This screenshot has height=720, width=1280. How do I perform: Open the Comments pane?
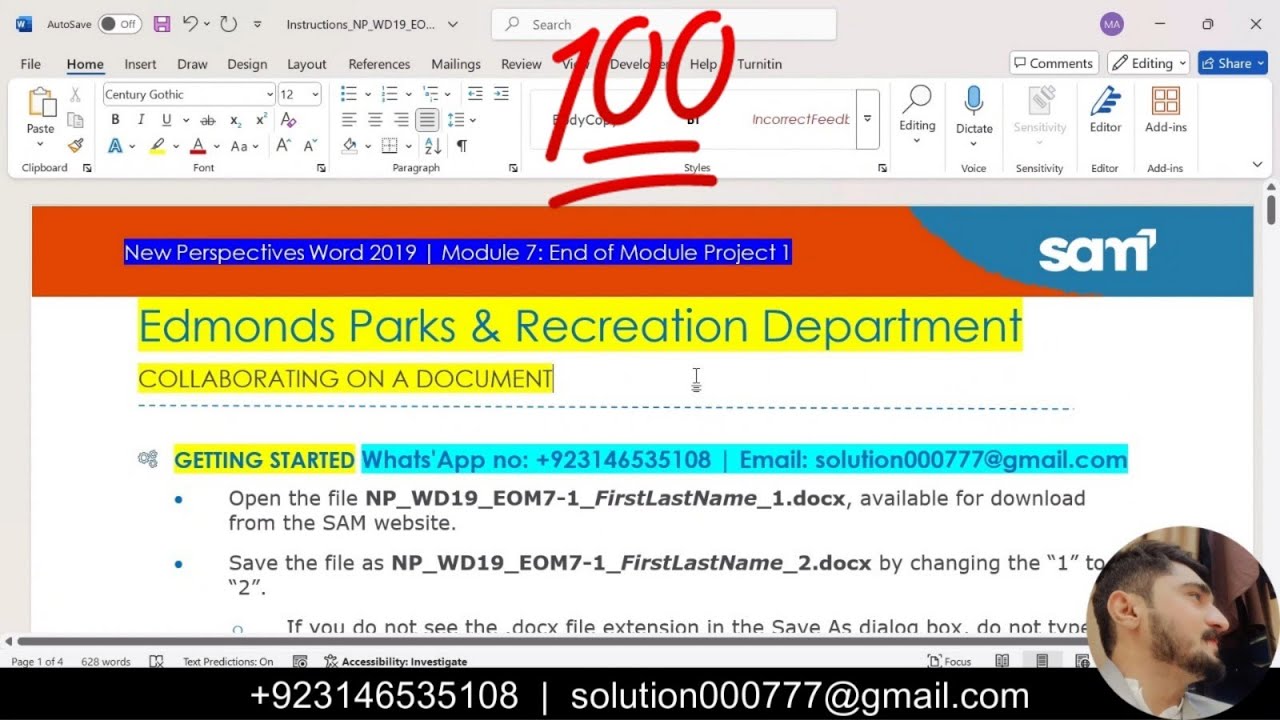(1054, 63)
